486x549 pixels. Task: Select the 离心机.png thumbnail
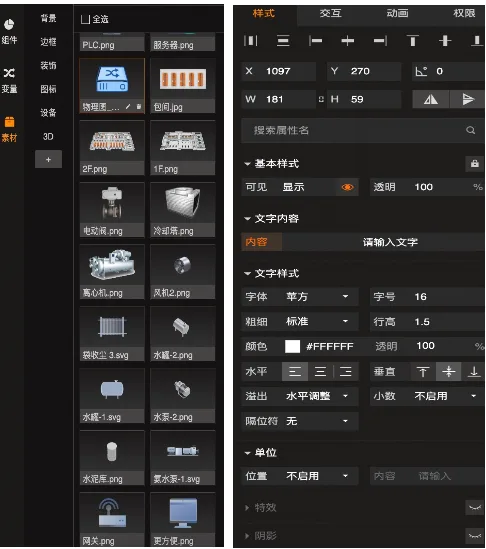pyautogui.click(x=112, y=272)
